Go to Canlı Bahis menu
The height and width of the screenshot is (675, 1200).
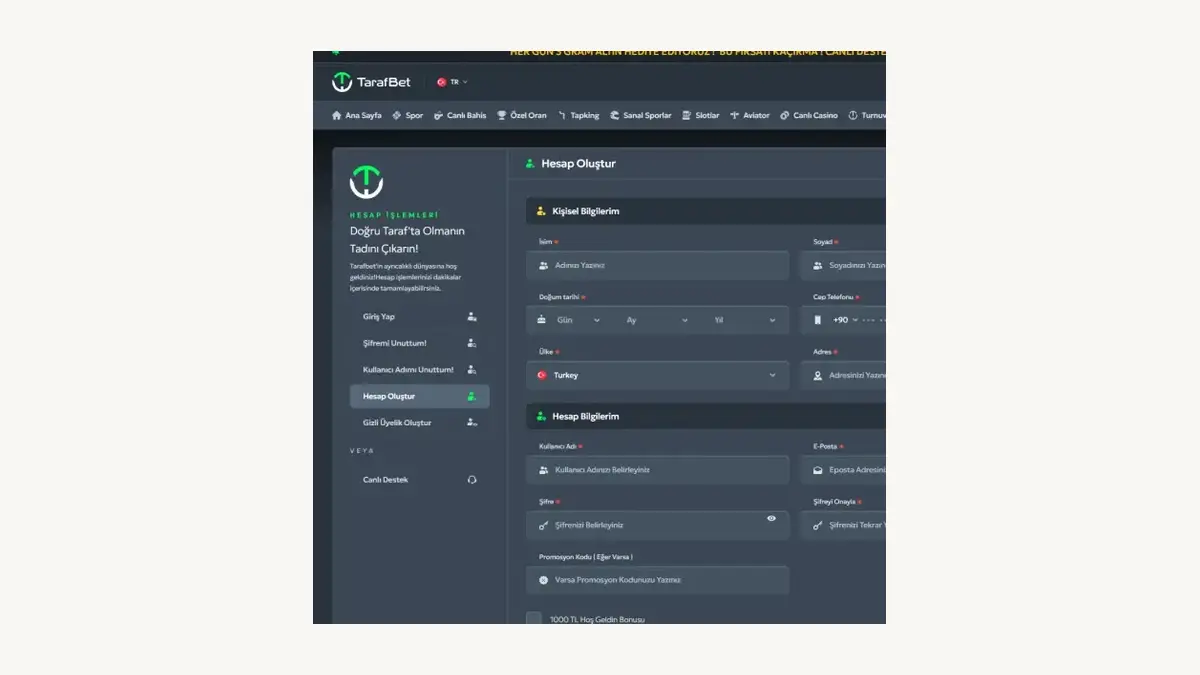[460, 116]
